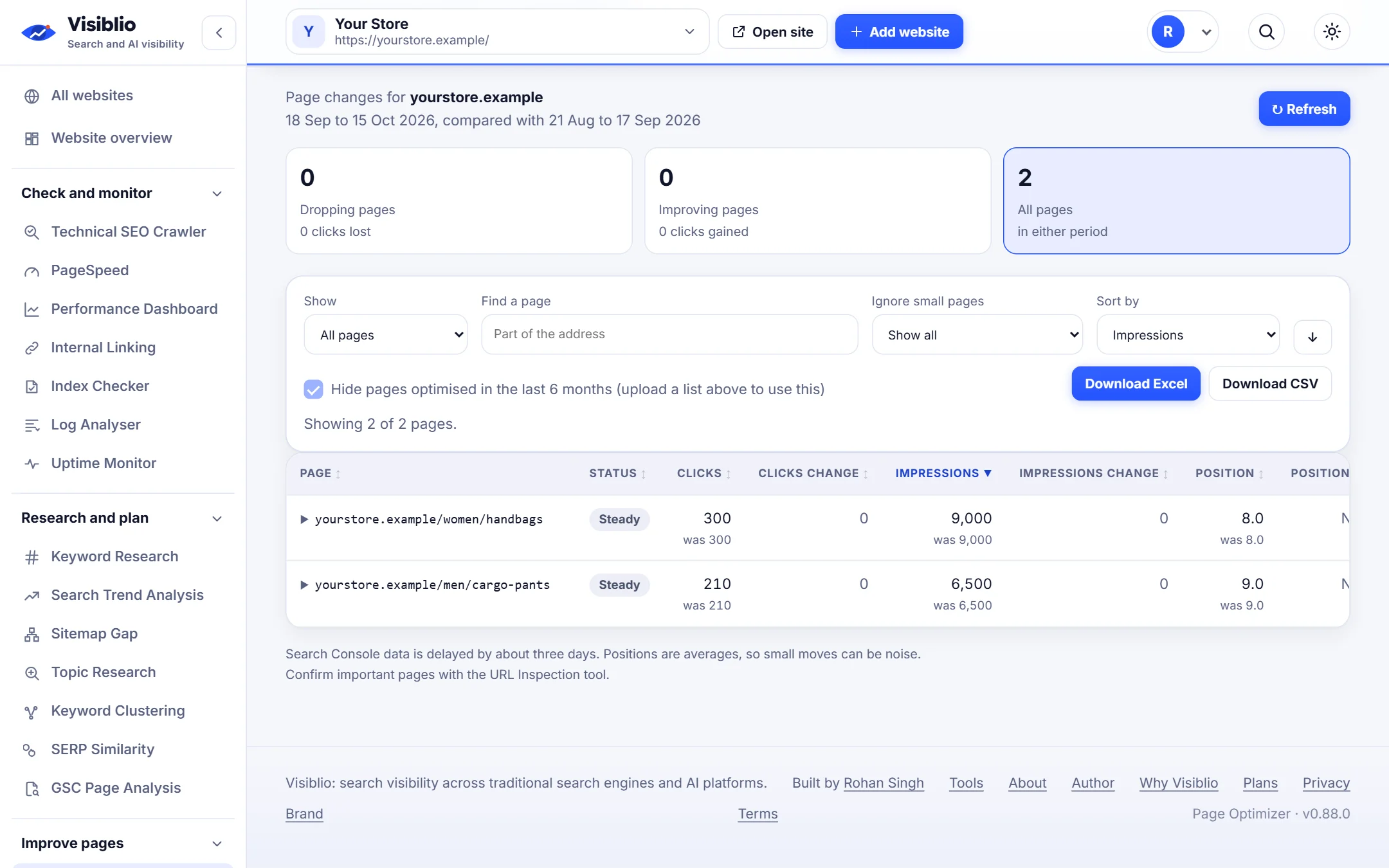Screen dimensions: 1389x868
Task: Open Keyword Research in the sidebar
Action: coord(122,557)
